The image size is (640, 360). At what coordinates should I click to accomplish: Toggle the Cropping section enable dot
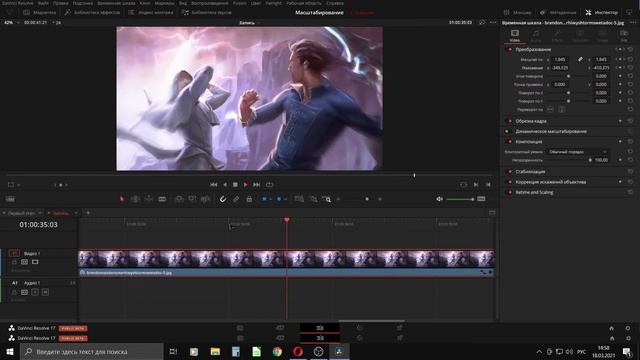tap(509, 121)
